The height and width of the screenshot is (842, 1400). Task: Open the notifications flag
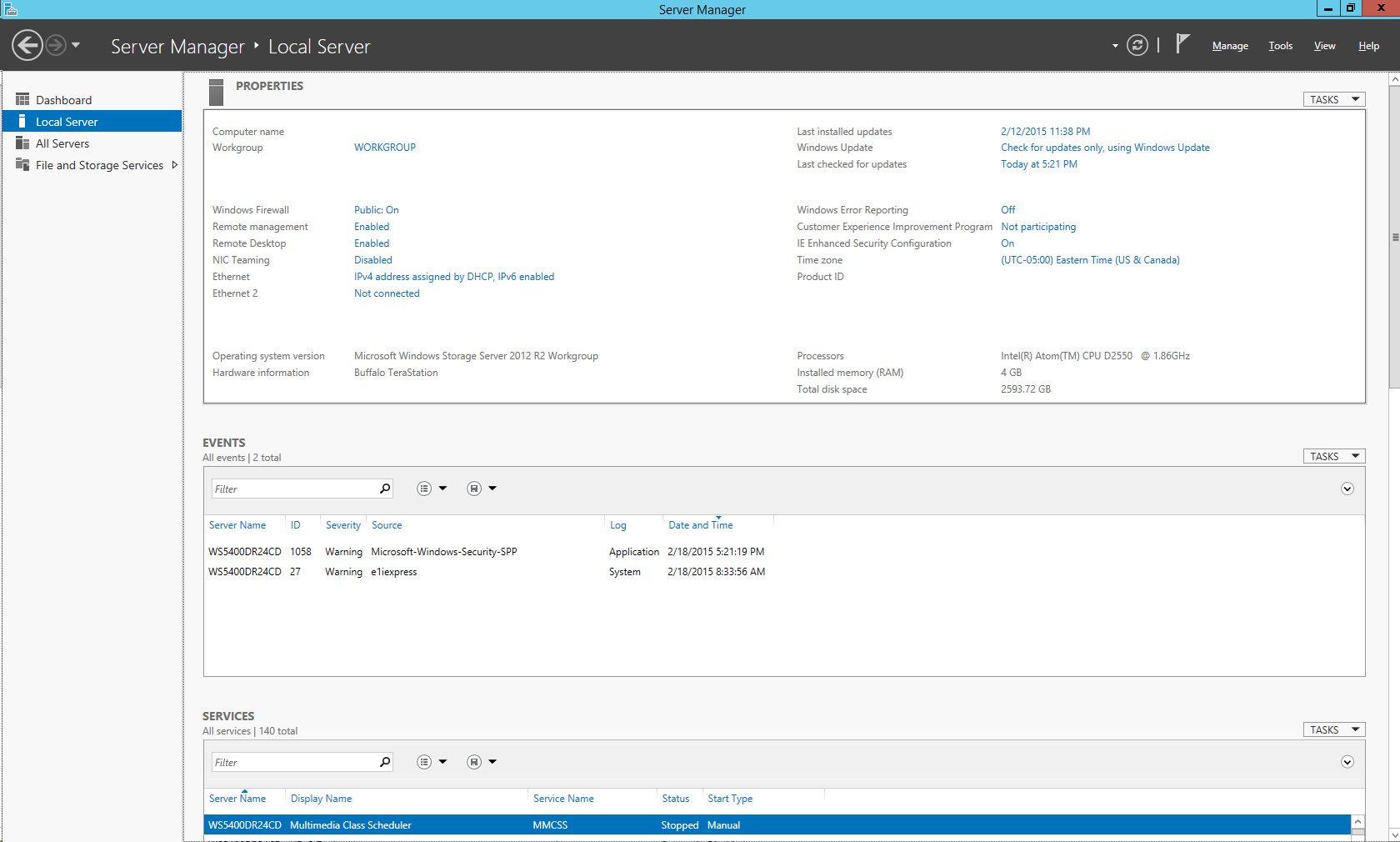[x=1182, y=43]
